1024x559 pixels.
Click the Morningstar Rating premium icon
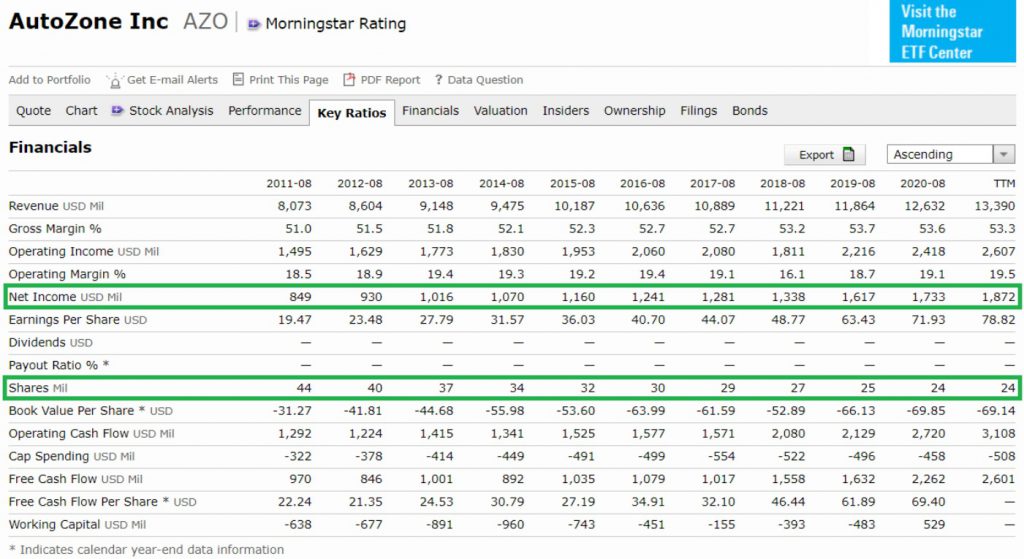tap(253, 24)
